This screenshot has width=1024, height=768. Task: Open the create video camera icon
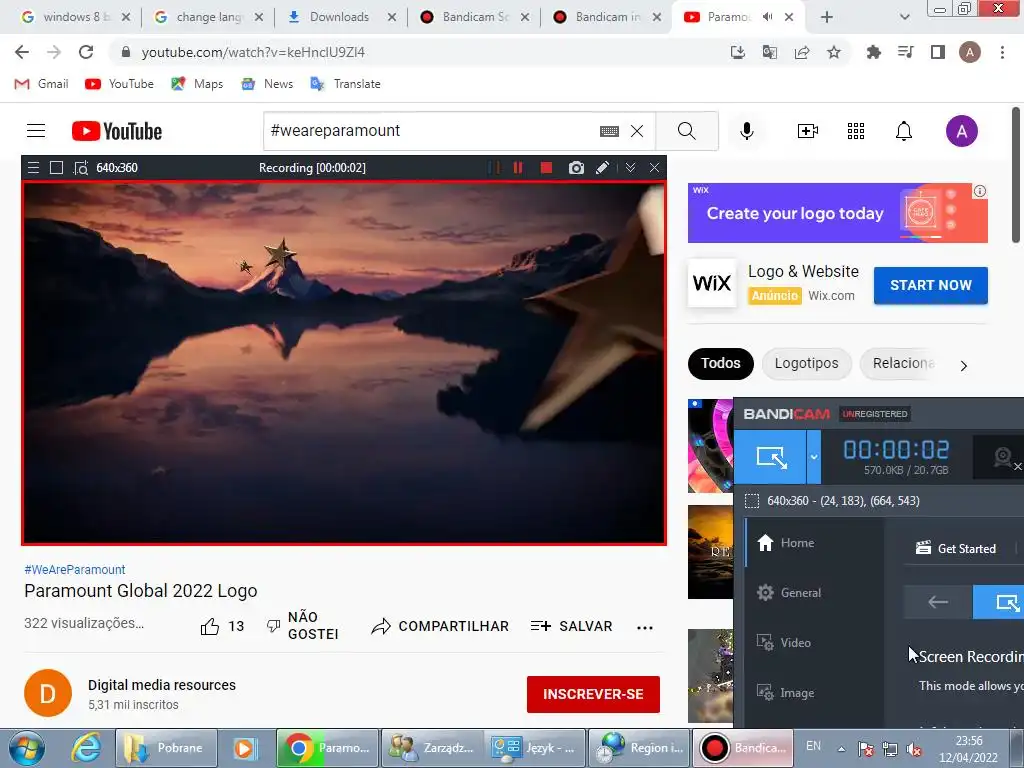tap(808, 131)
